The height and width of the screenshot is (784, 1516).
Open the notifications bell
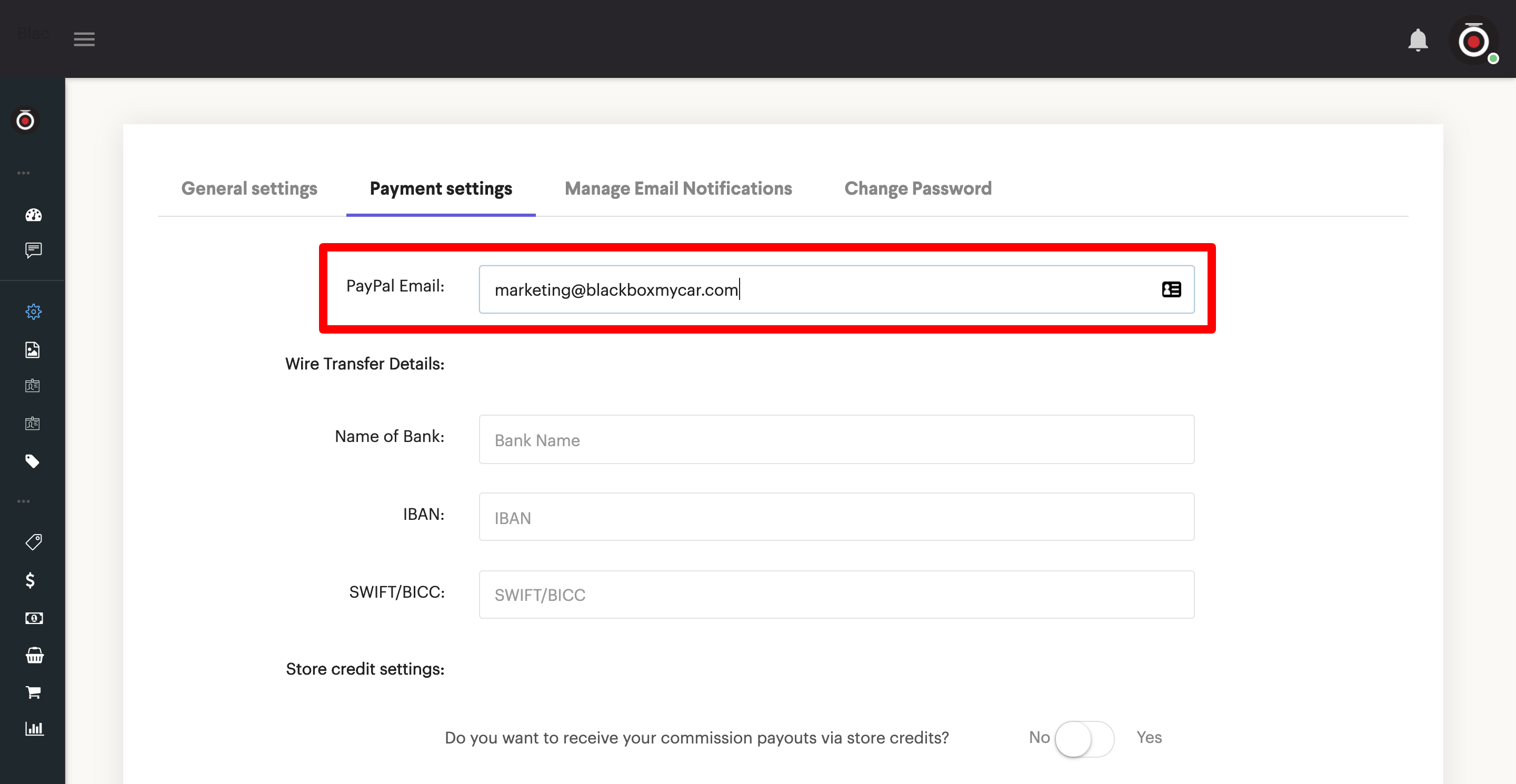tap(1418, 40)
